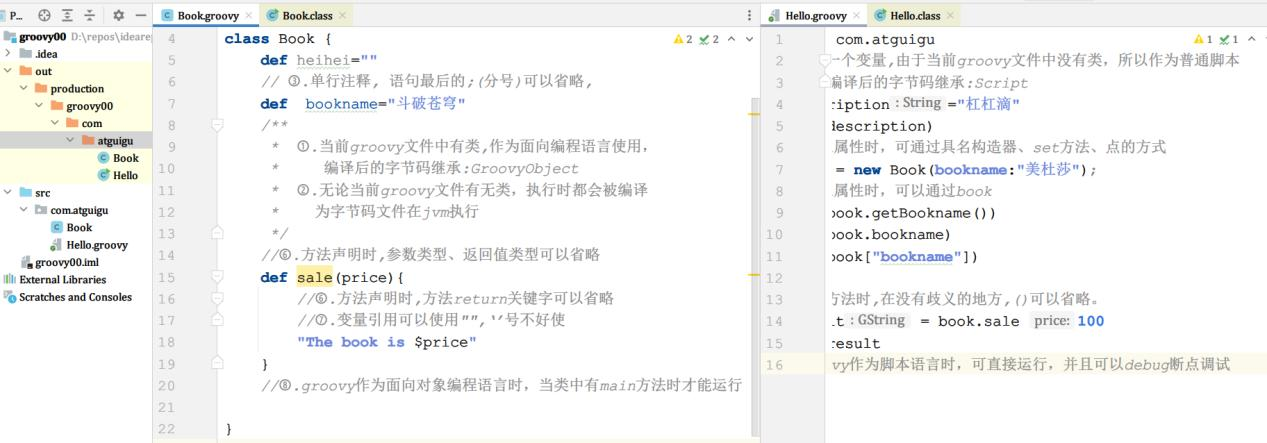Open Project panel gear options
The image size is (1267, 443).
point(118,16)
